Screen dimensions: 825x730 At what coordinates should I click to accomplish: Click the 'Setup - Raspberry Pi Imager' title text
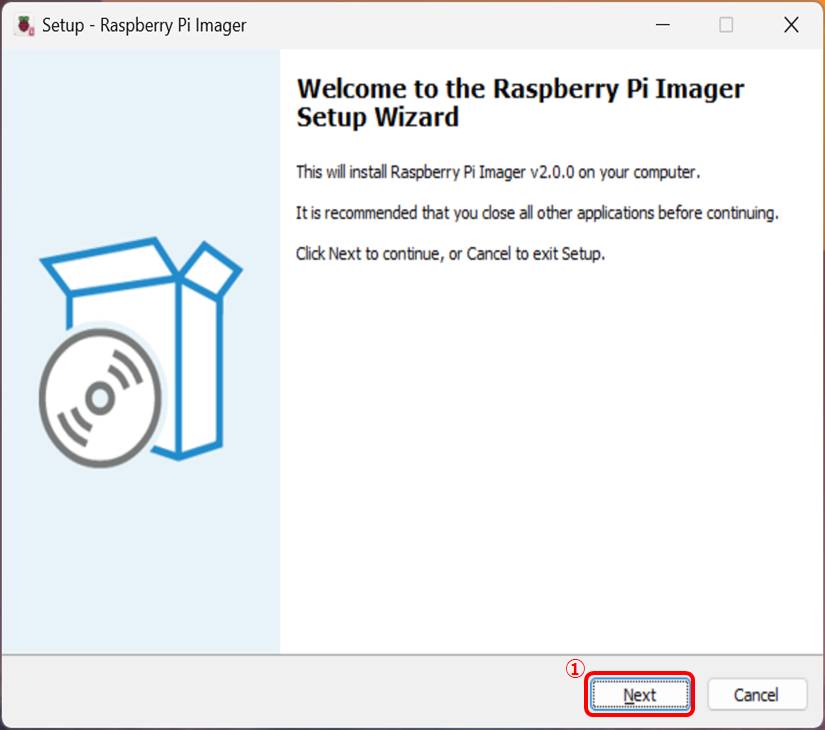[144, 25]
